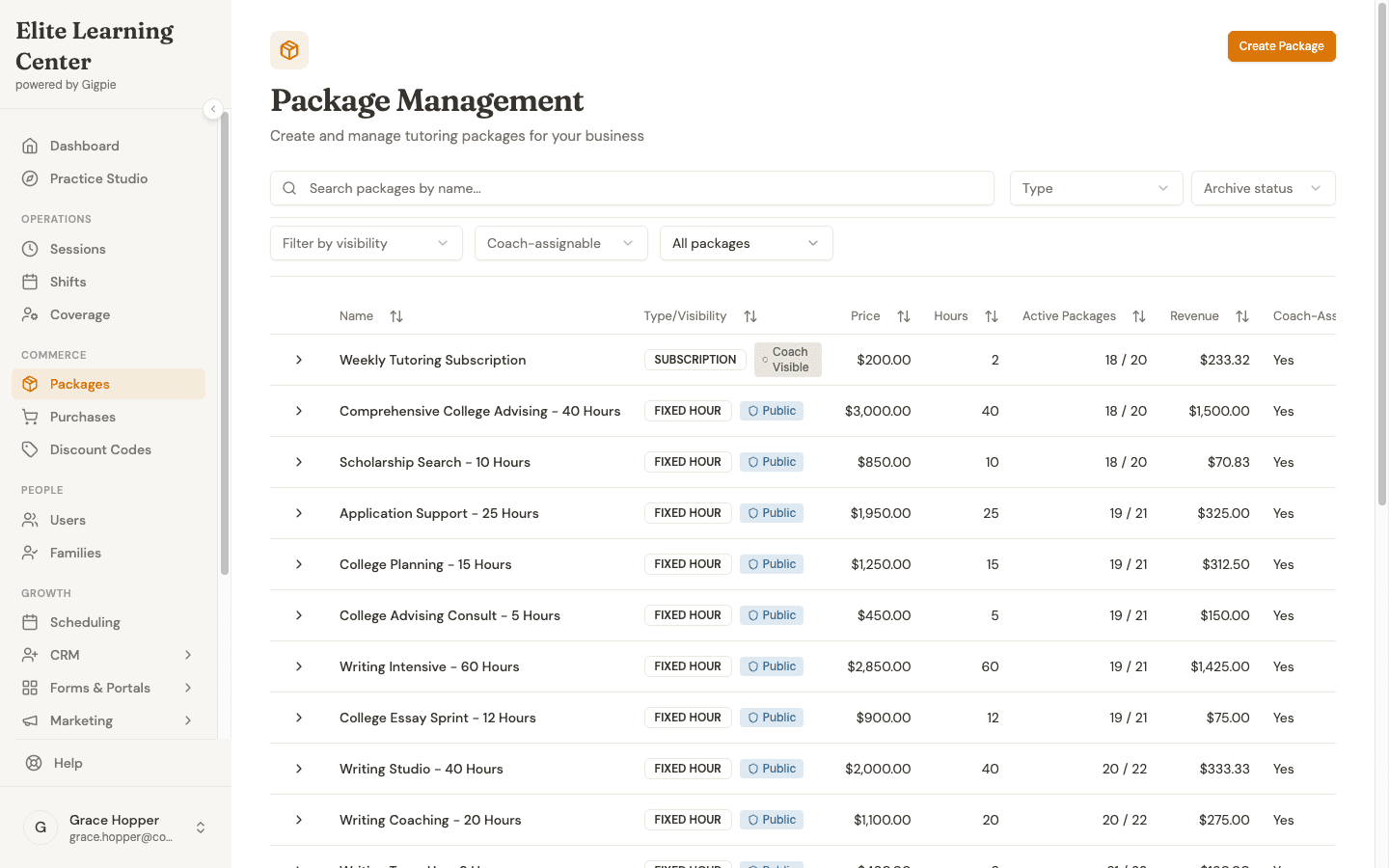1389x868 pixels.
Task: Sort by Active Packages column arrows
Action: click(x=1139, y=316)
